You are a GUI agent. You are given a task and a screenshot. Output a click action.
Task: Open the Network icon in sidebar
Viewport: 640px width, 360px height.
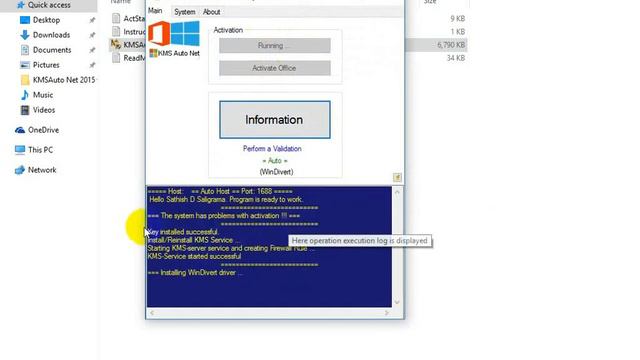[20, 170]
